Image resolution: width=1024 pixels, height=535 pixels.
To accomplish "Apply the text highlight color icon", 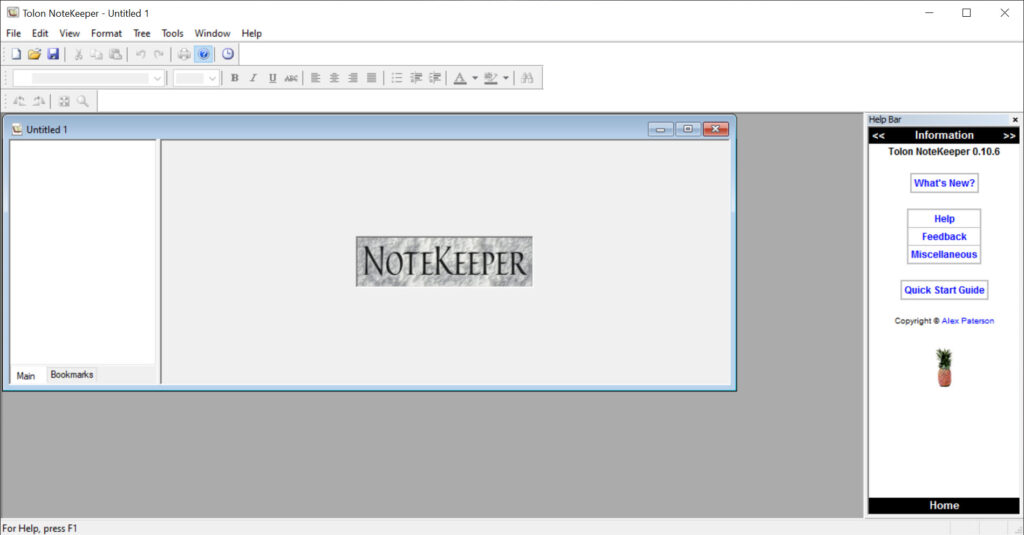I will coord(491,78).
